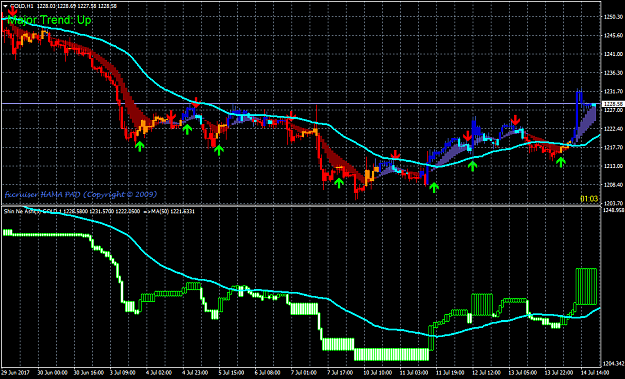Screen dimensions: 625x379
Task: Click the yellow 01:03 candle countdown timer
Action: 589,198
